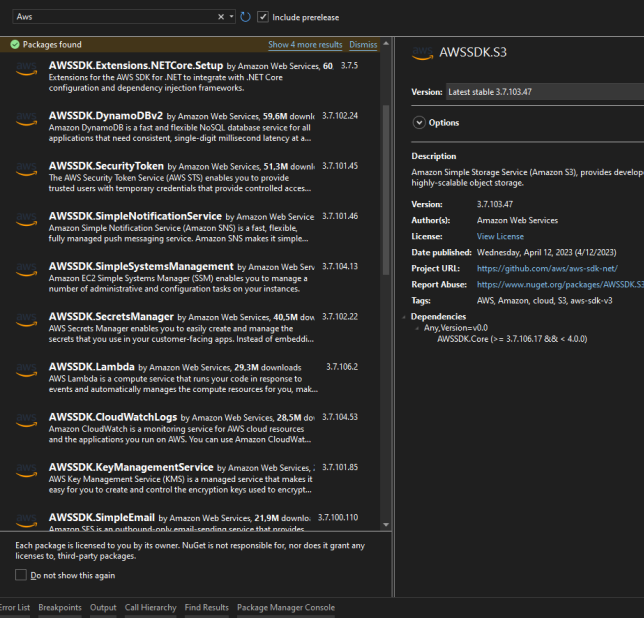Screen dimensions: 644x618
Task: Clear the Aws search box text
Action: 221,16
